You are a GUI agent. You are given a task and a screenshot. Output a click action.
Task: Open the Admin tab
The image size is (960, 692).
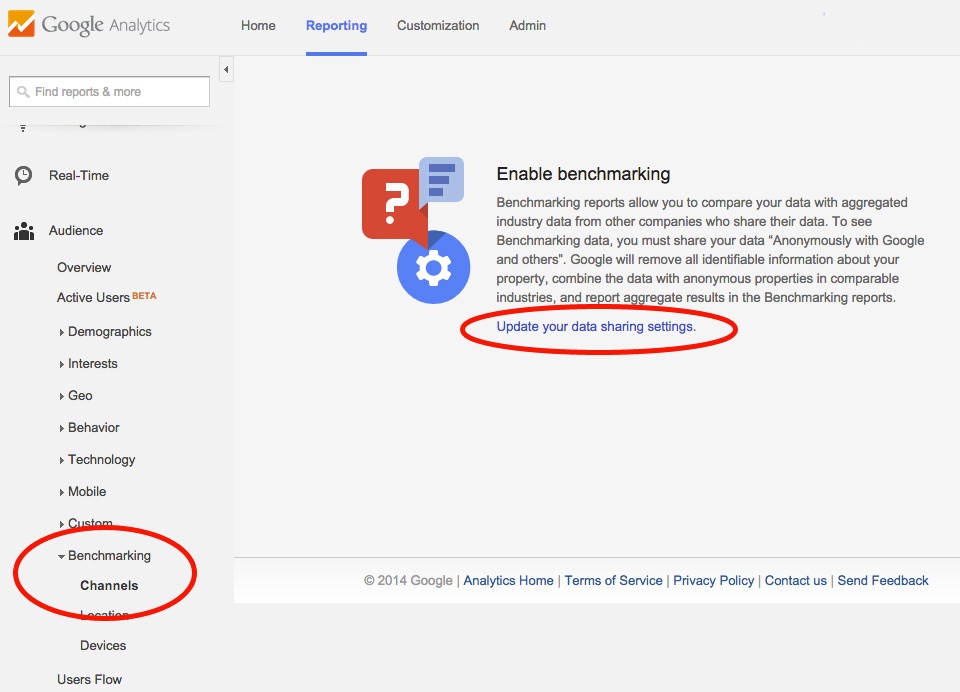tap(527, 25)
